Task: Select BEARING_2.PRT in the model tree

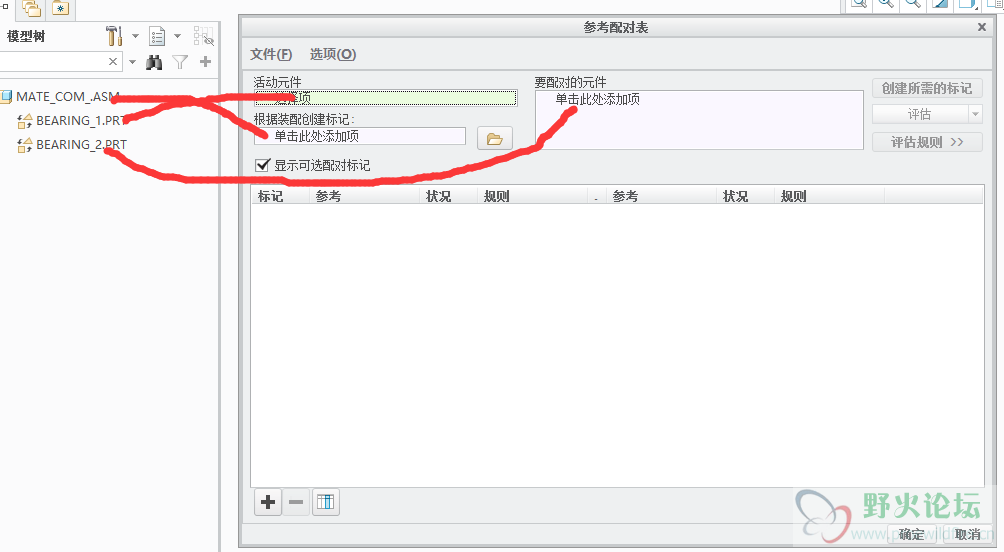Action: point(81,145)
